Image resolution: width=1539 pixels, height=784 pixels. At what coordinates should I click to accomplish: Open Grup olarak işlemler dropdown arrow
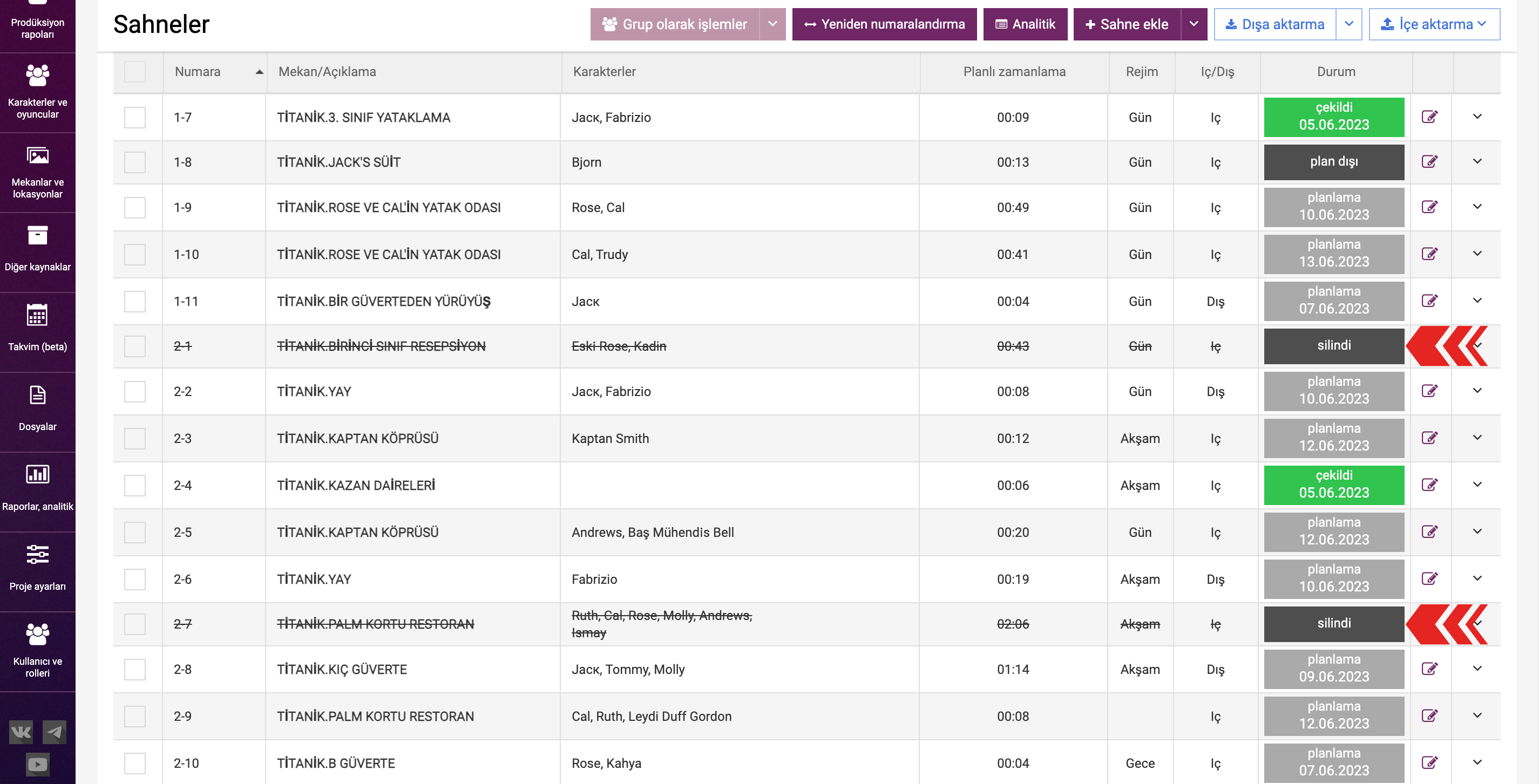pos(772,24)
